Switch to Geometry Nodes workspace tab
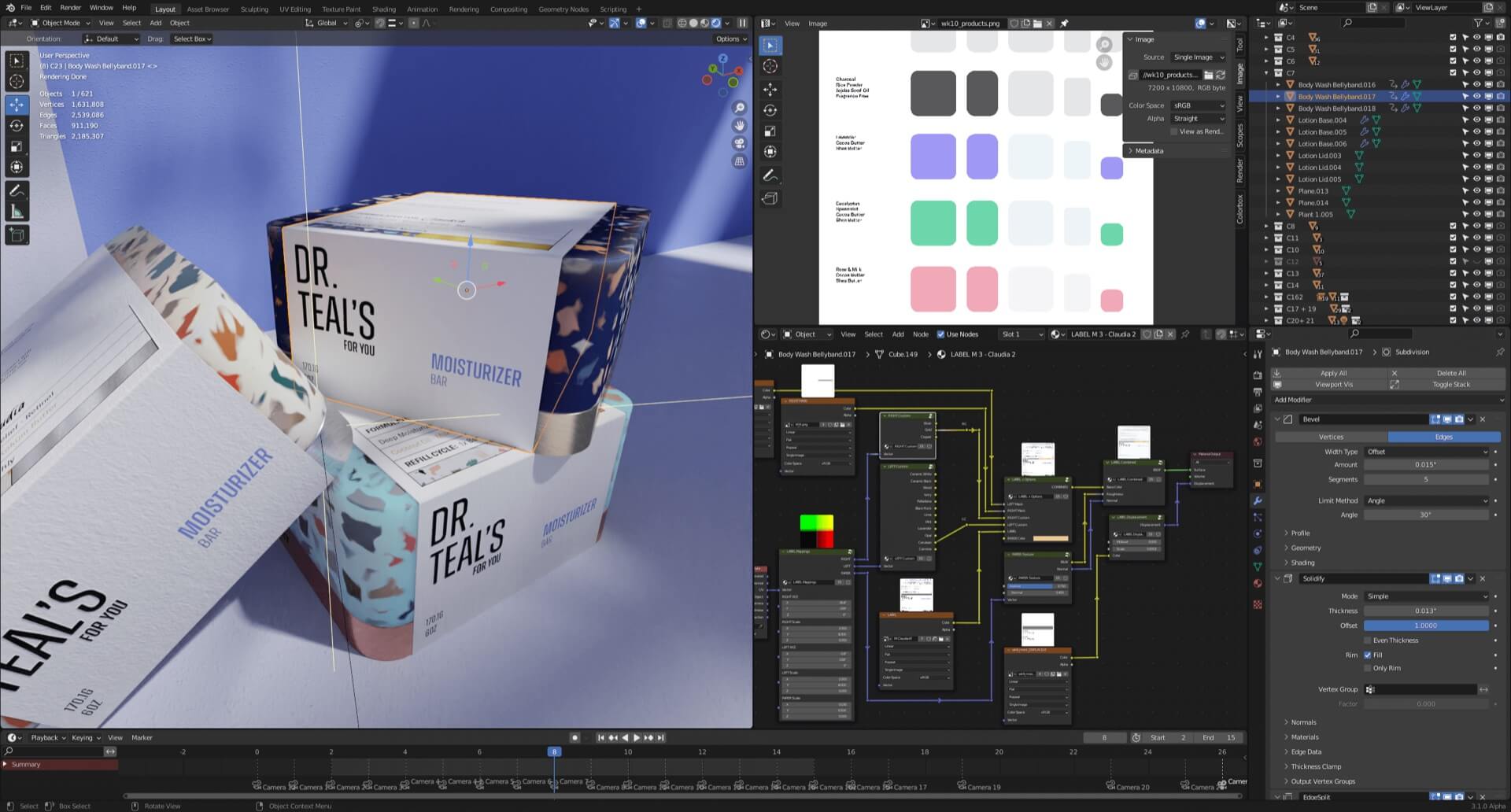Viewport: 1511px width, 812px height. [x=563, y=9]
